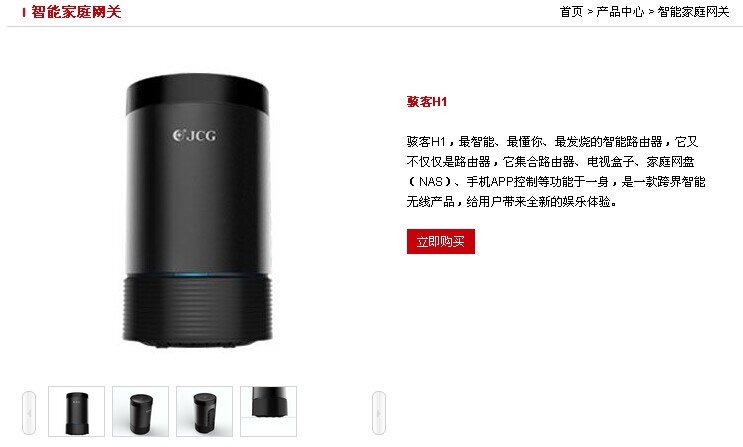The image size is (743, 447).
Task: Select the third thumbnail showing the angled view
Action: [x=204, y=411]
